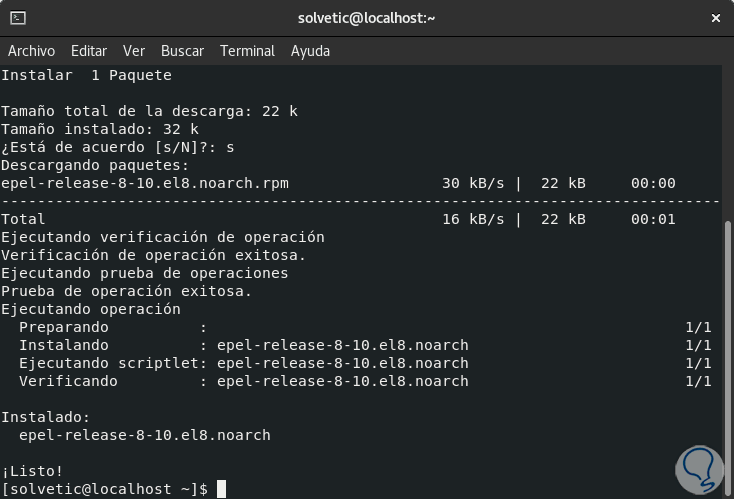The image size is (734, 499).
Task: Close the terminal window
Action: click(x=714, y=18)
